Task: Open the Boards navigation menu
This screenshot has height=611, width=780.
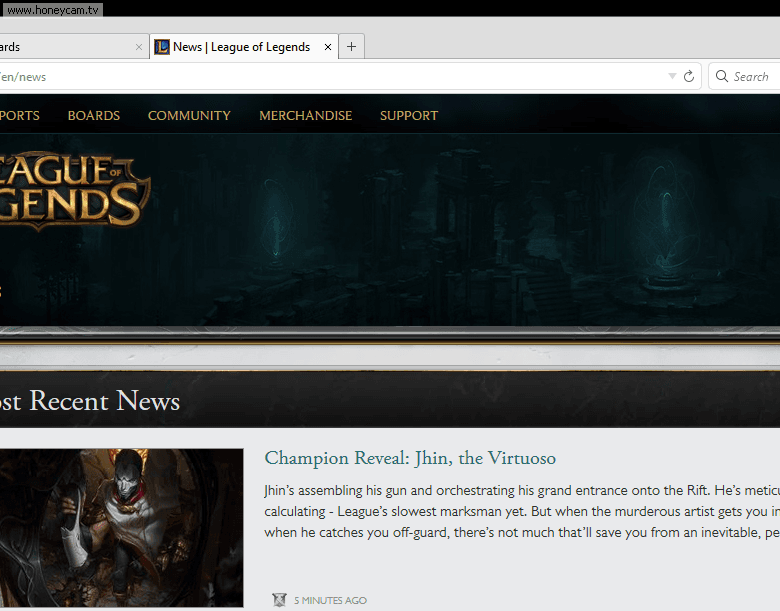Action: 94,115
